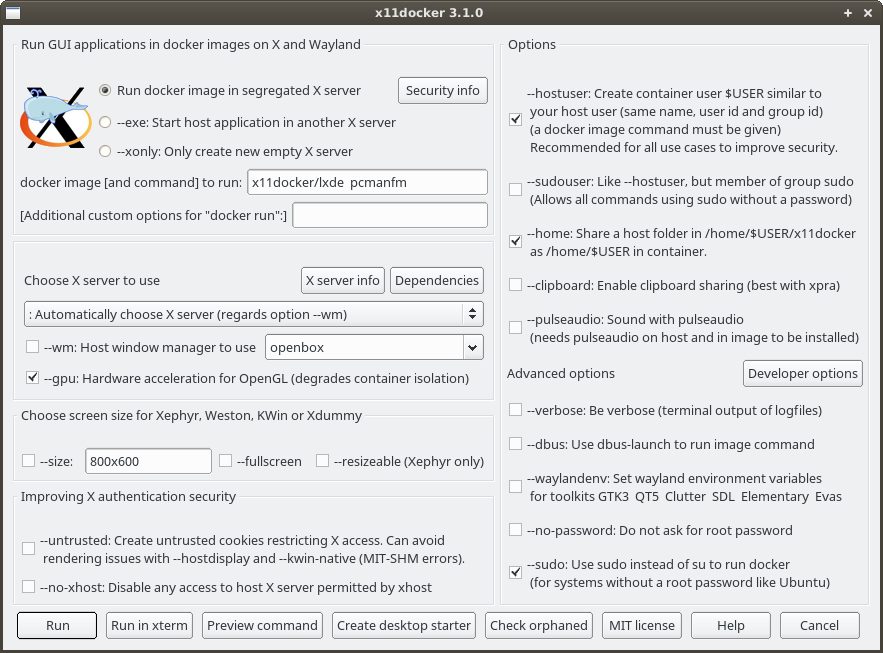The image size is (883, 653).
Task: Enable --sudouser option
Action: click(515, 189)
